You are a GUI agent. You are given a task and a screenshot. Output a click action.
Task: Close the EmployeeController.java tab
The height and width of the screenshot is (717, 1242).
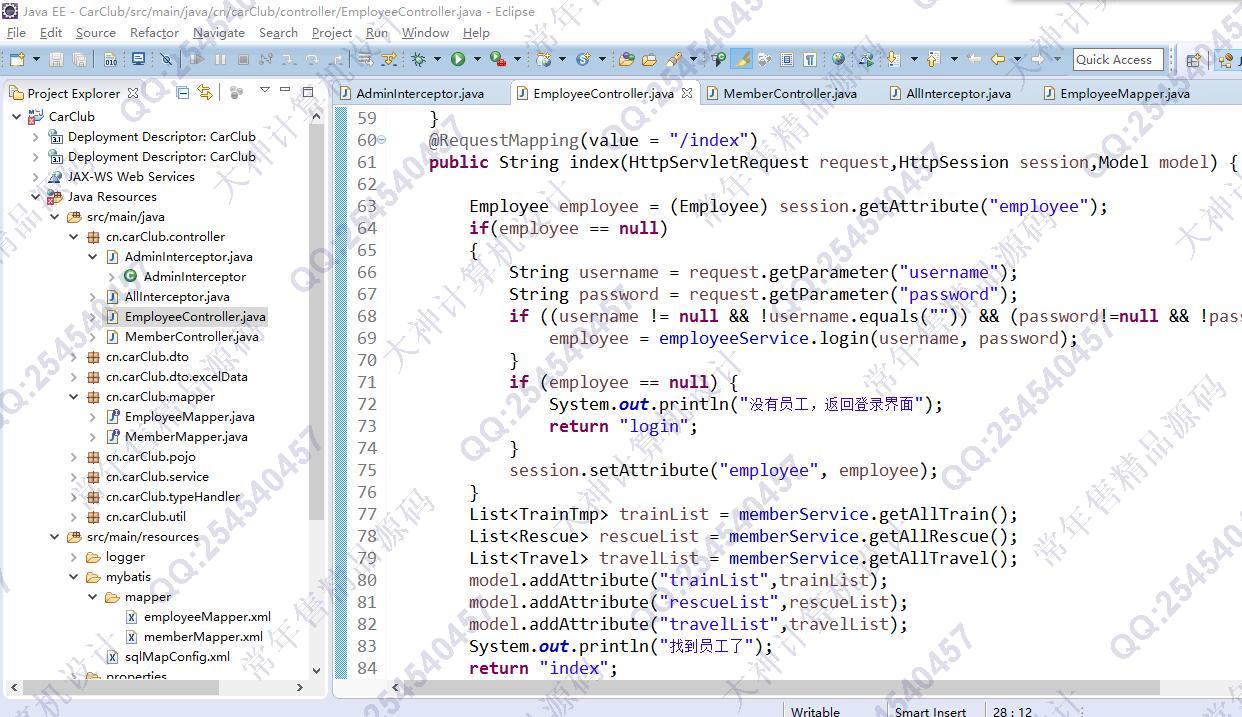pyautogui.click(x=687, y=93)
